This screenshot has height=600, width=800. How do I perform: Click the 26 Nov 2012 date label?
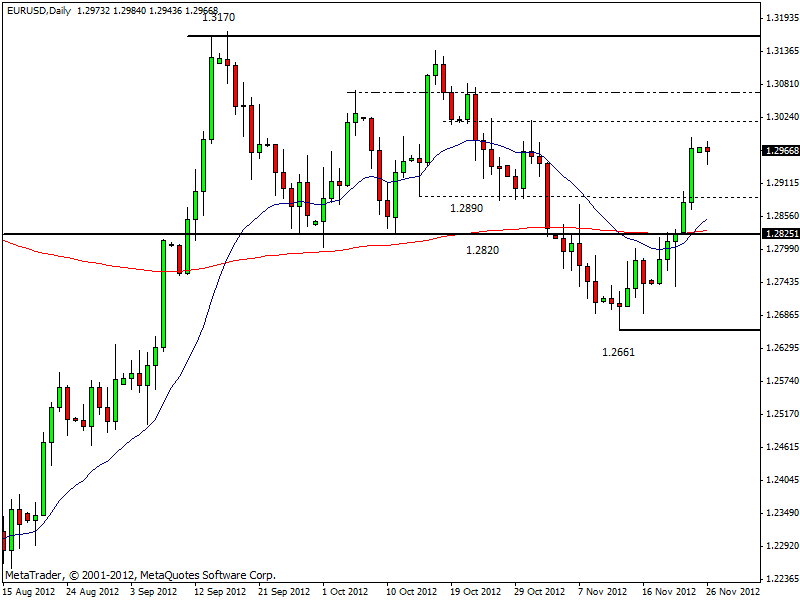point(732,591)
